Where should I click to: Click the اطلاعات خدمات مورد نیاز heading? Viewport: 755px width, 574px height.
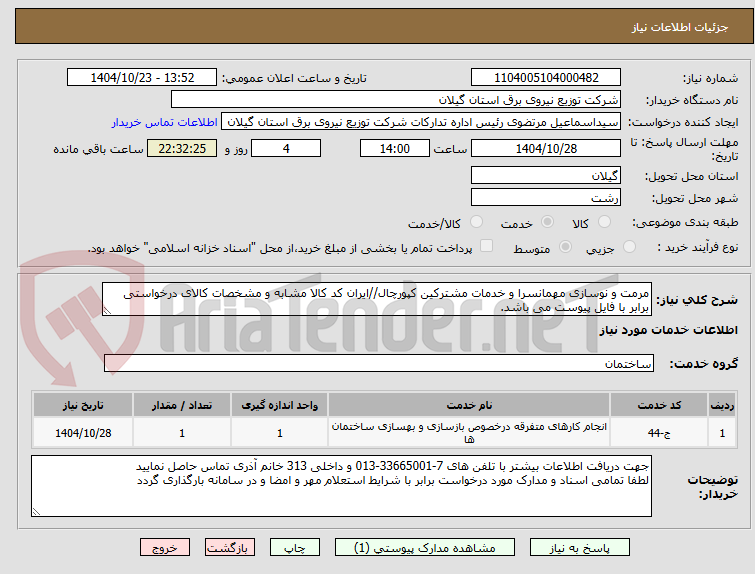click(668, 330)
